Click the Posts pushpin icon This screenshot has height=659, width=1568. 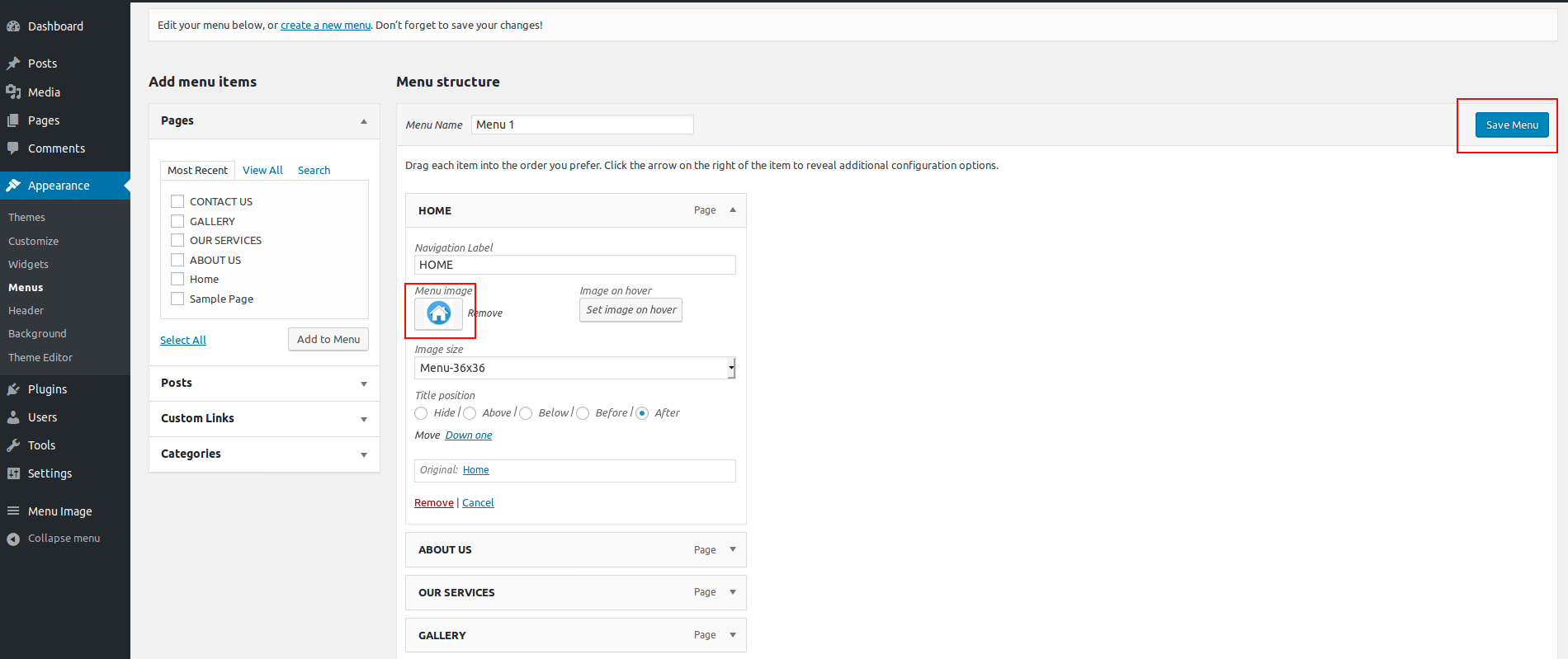13,64
